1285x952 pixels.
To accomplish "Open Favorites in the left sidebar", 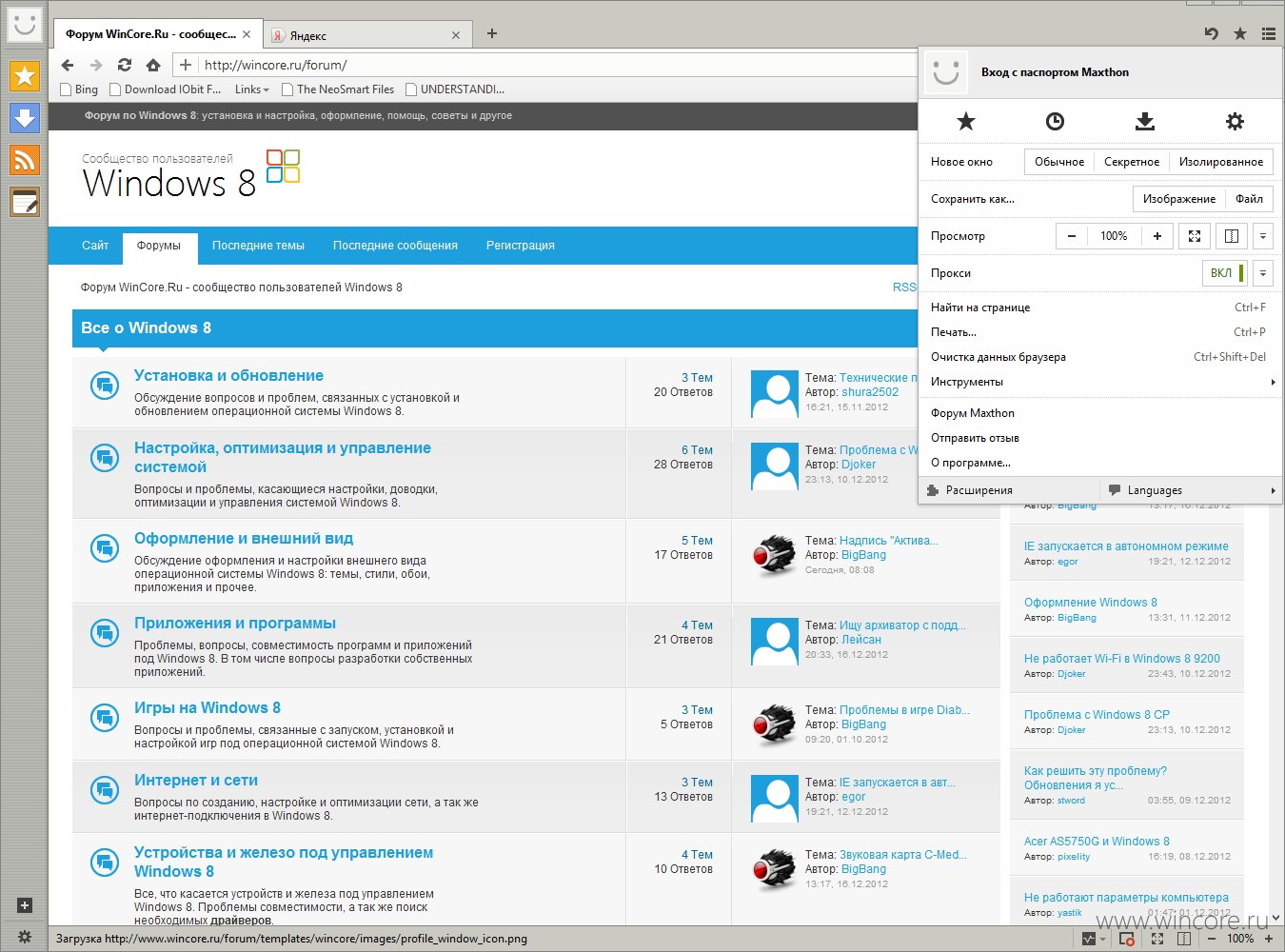I will pos(25,75).
